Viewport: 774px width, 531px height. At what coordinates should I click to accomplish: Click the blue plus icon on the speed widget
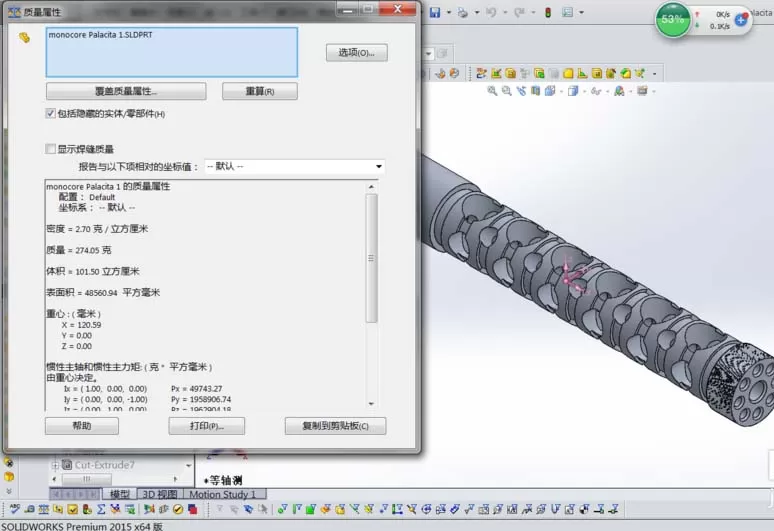[x=741, y=20]
